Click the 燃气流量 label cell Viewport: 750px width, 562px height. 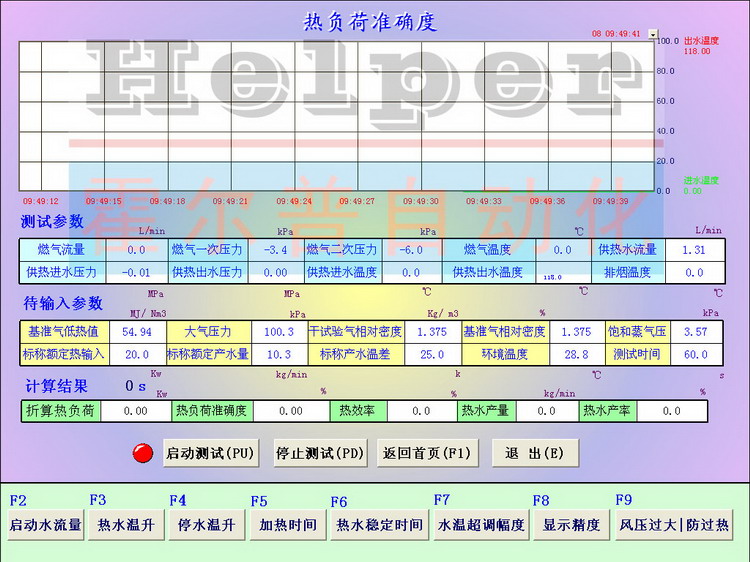(x=62, y=250)
